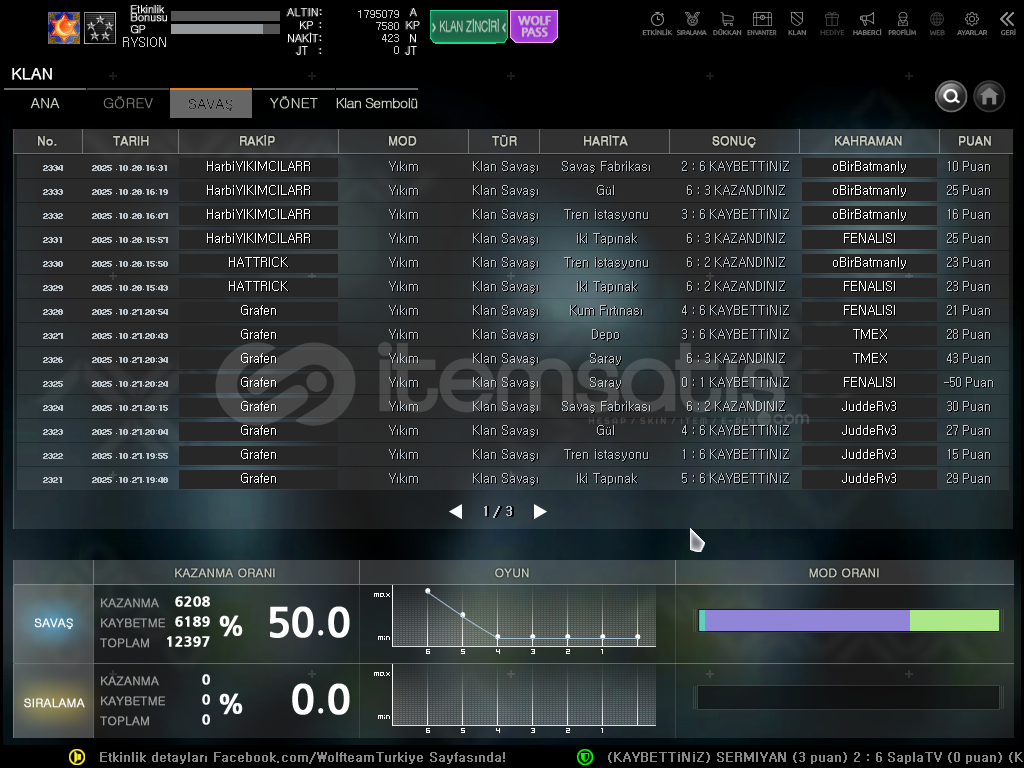
Task: Open Ayarlar settings gear icon
Action: (x=971, y=22)
